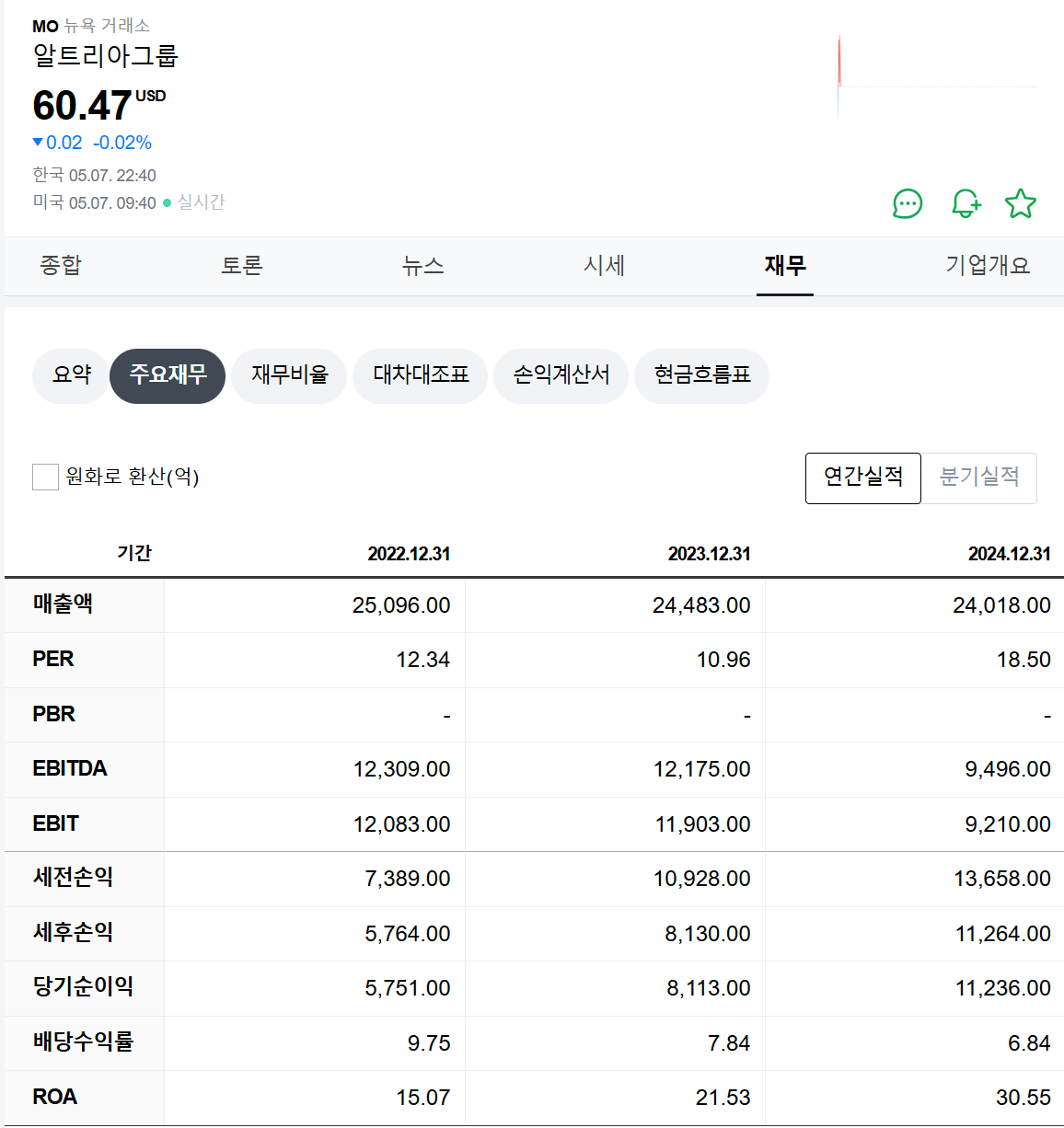Select the 주요재무 pill button
This screenshot has height=1128, width=1064.
click(168, 375)
